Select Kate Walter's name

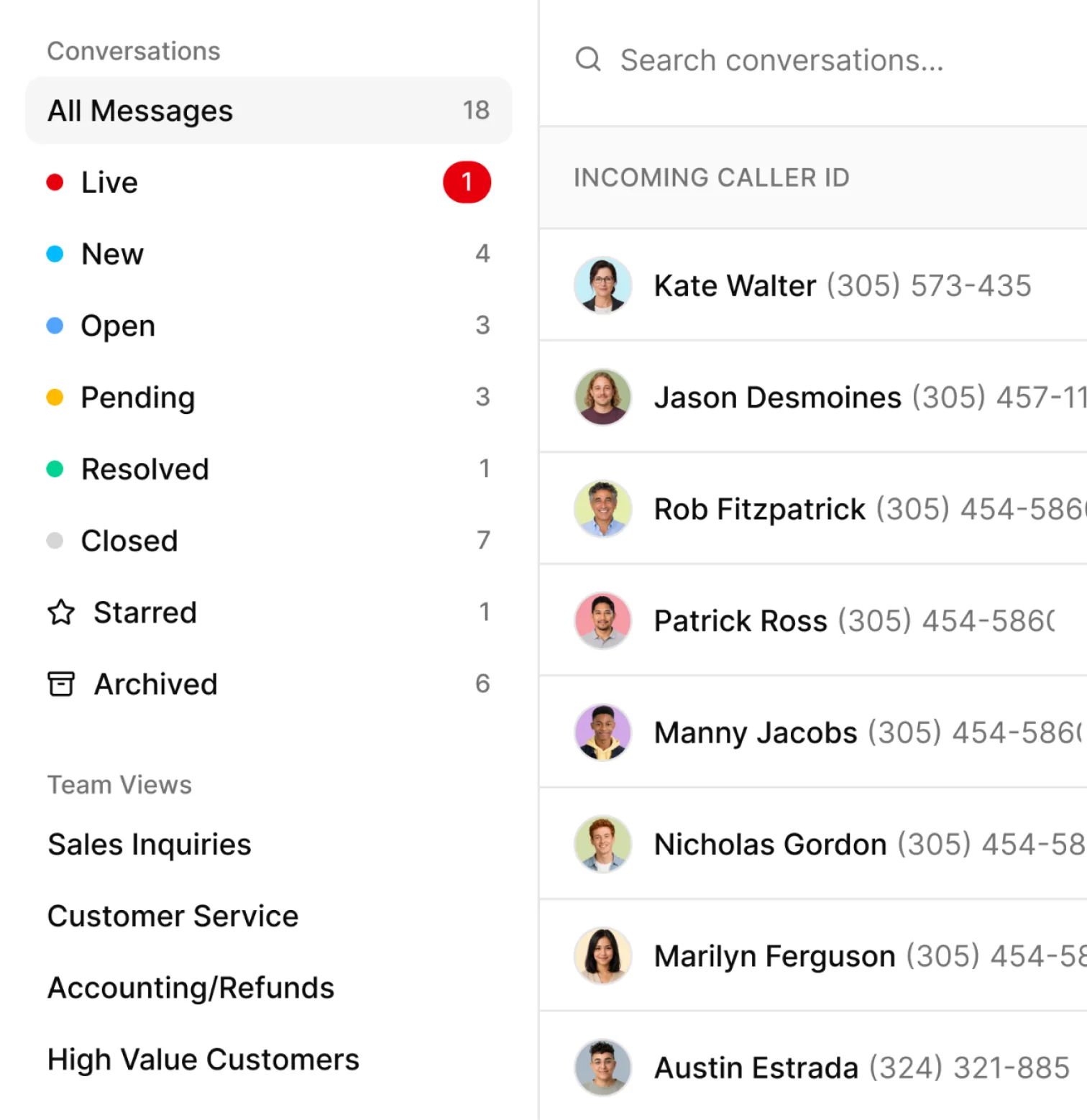coord(735,286)
